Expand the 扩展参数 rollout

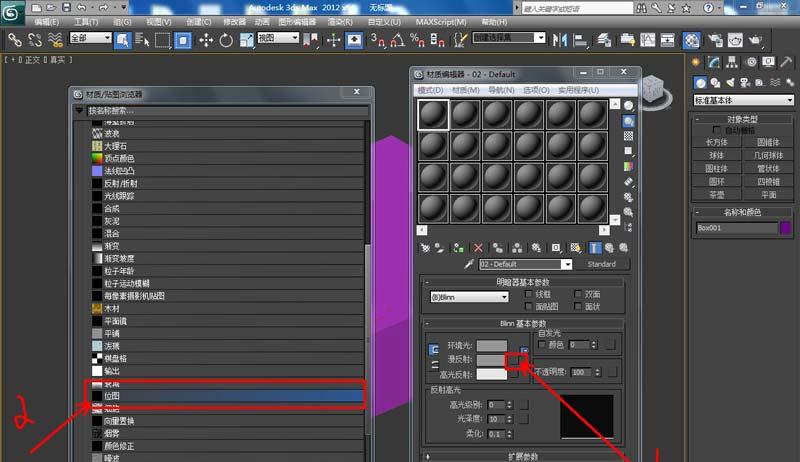(x=522, y=456)
